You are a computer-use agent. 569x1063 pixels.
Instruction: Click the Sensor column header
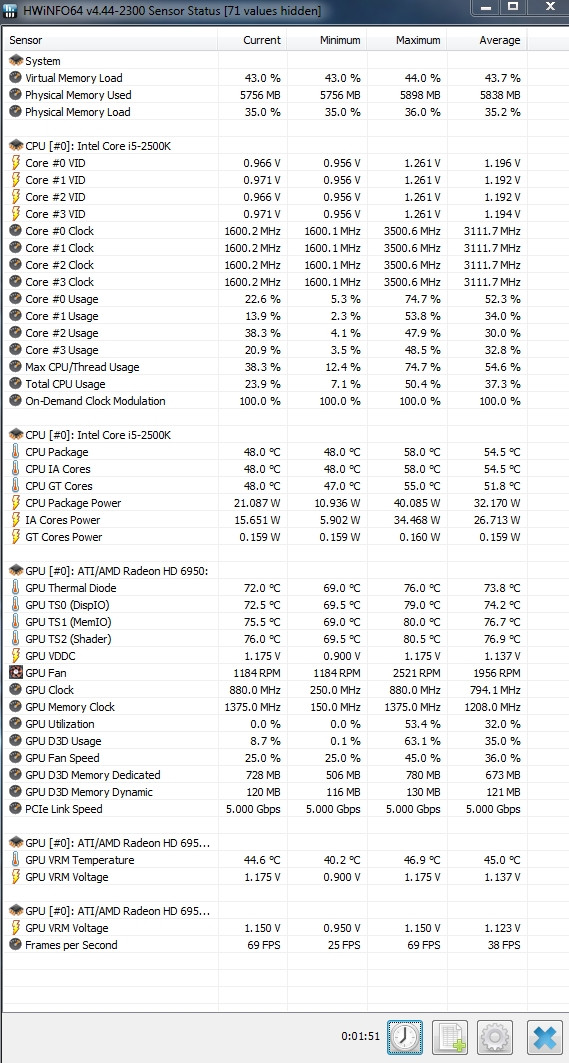pyautogui.click(x=111, y=40)
